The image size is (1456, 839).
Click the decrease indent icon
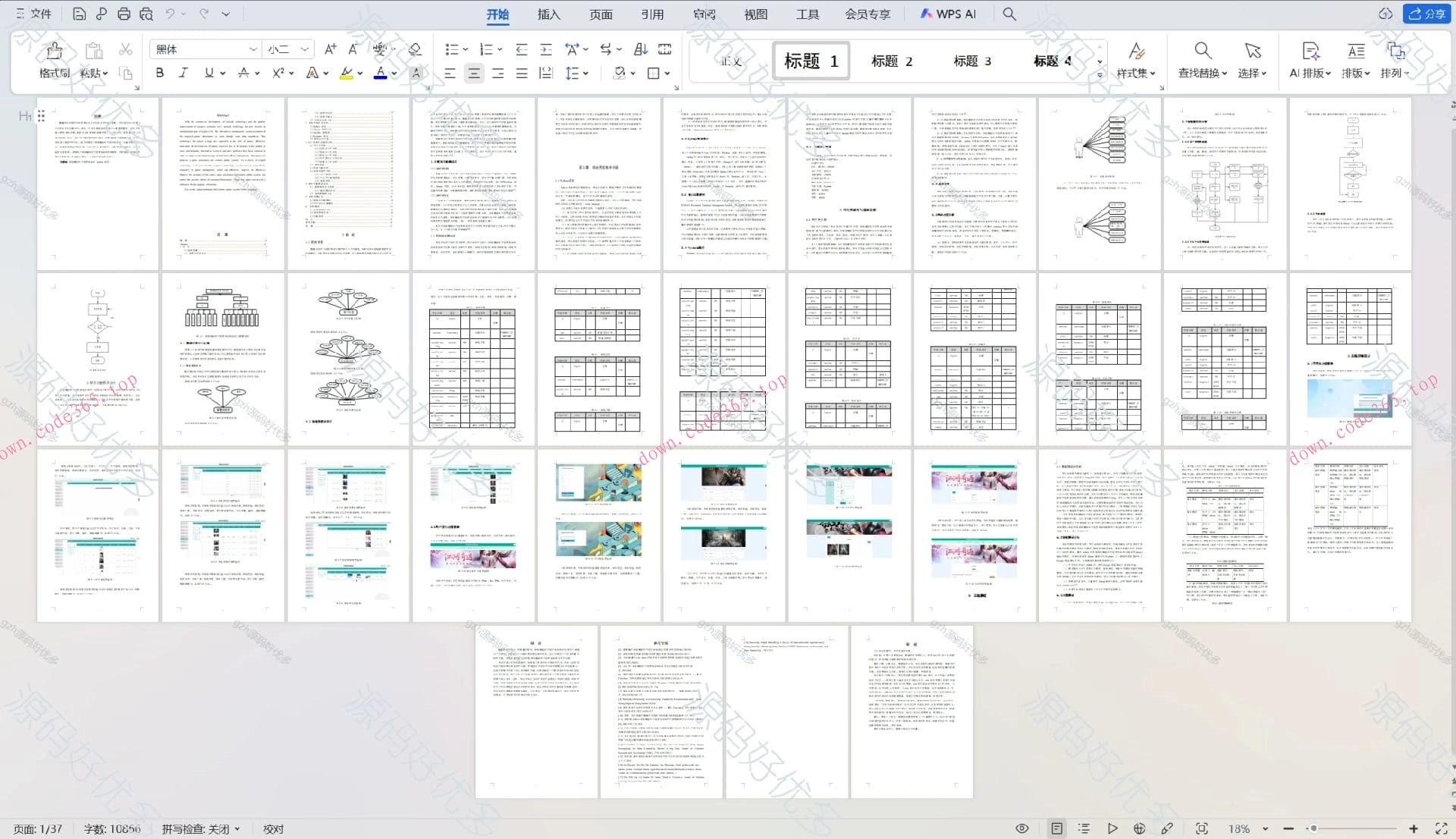[x=522, y=49]
